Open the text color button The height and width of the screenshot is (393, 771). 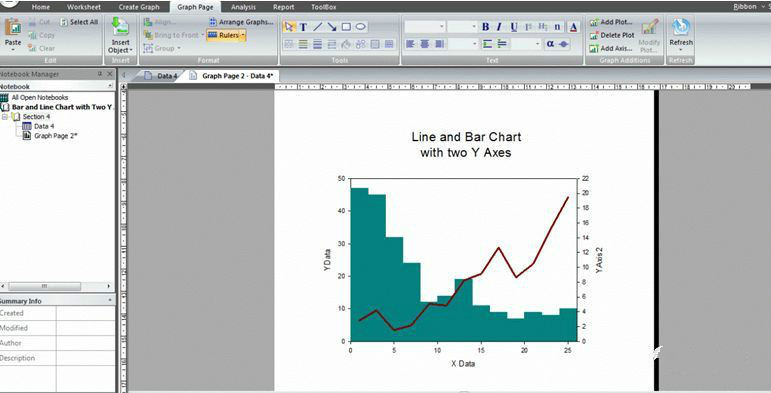click(x=573, y=27)
